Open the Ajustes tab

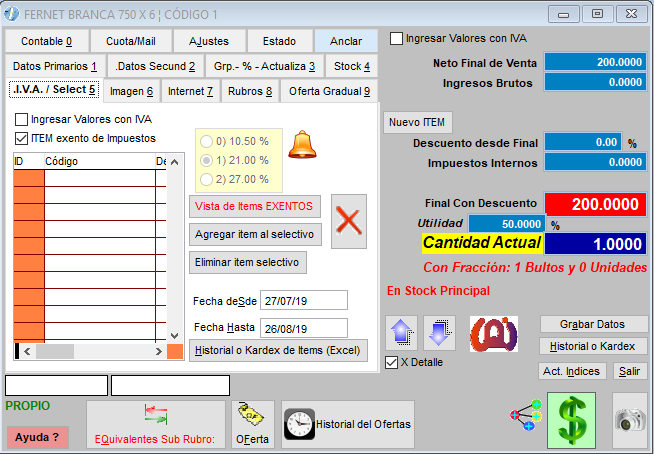coord(209,41)
